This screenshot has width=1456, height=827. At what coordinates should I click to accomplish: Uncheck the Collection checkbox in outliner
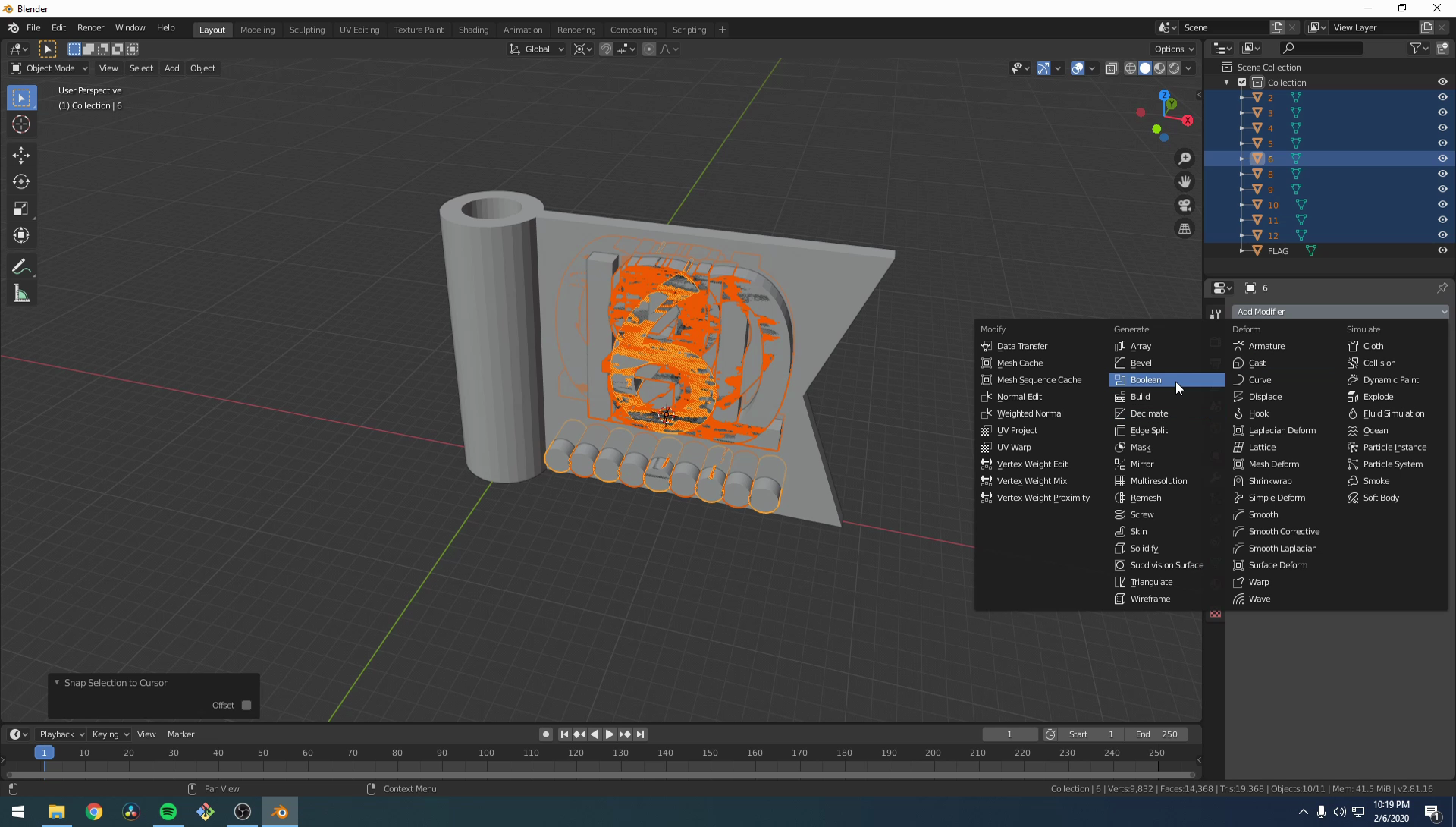pyautogui.click(x=1242, y=83)
